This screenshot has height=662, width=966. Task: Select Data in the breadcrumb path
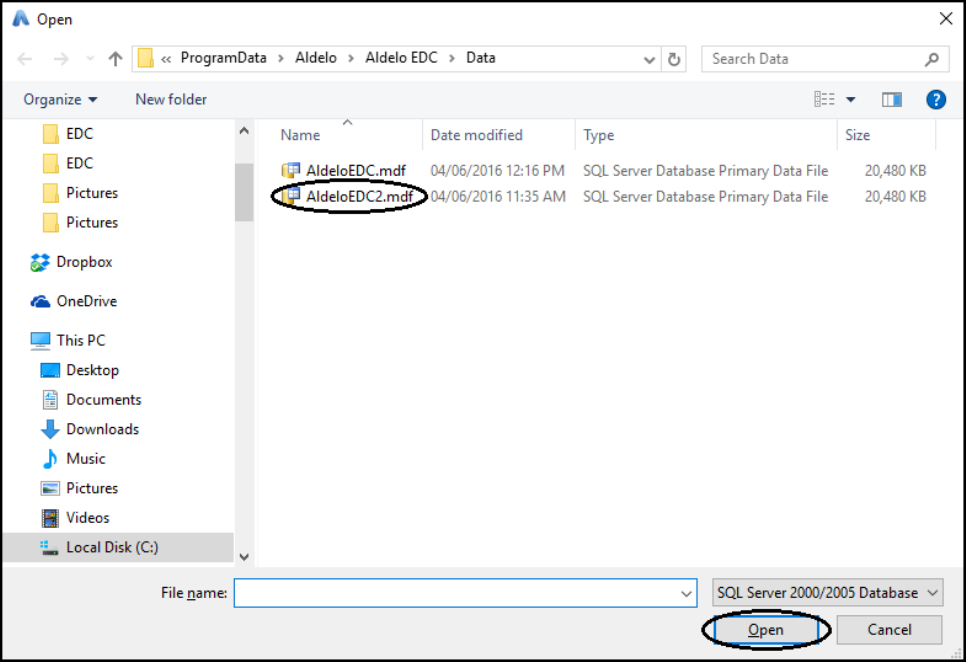[481, 58]
